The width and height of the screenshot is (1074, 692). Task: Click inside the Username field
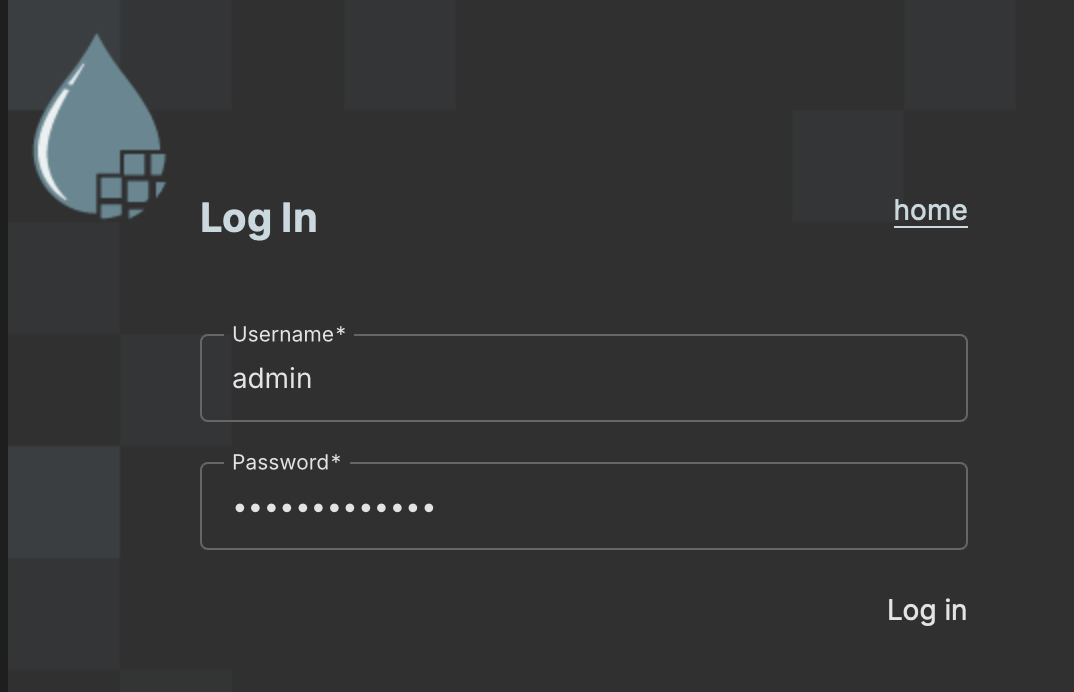tap(584, 378)
